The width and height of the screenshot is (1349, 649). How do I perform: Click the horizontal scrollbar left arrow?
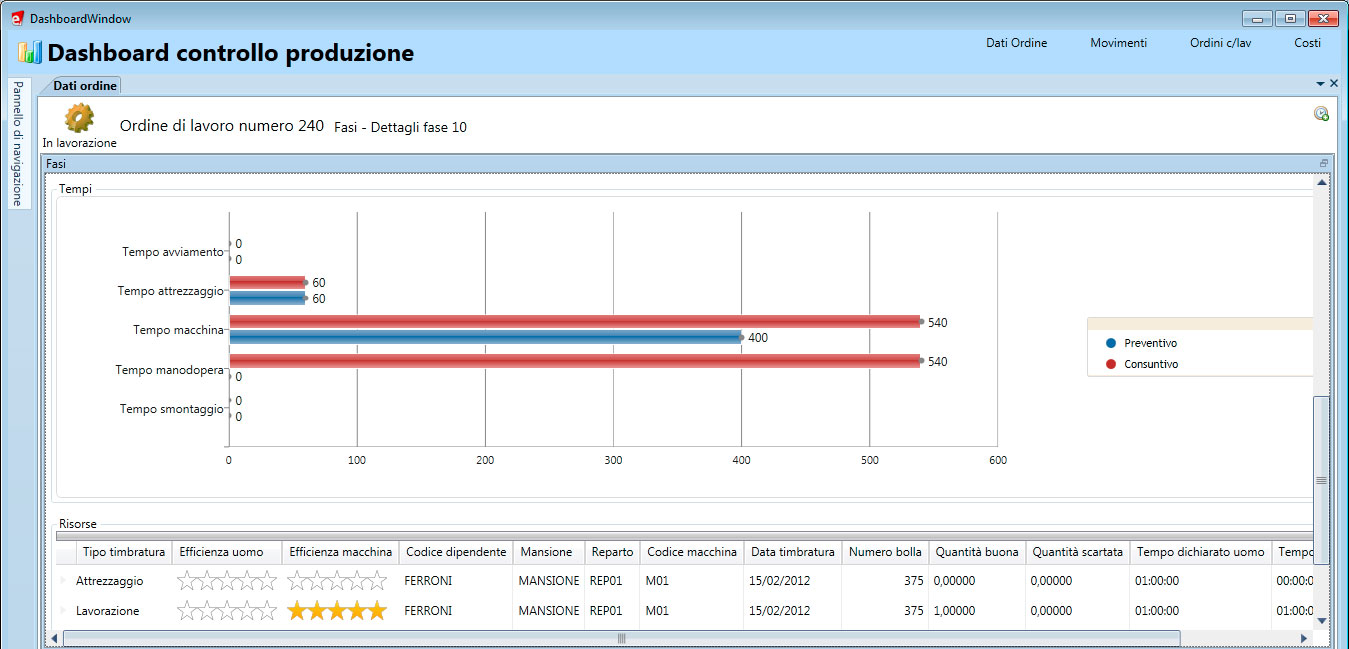pyautogui.click(x=53, y=638)
